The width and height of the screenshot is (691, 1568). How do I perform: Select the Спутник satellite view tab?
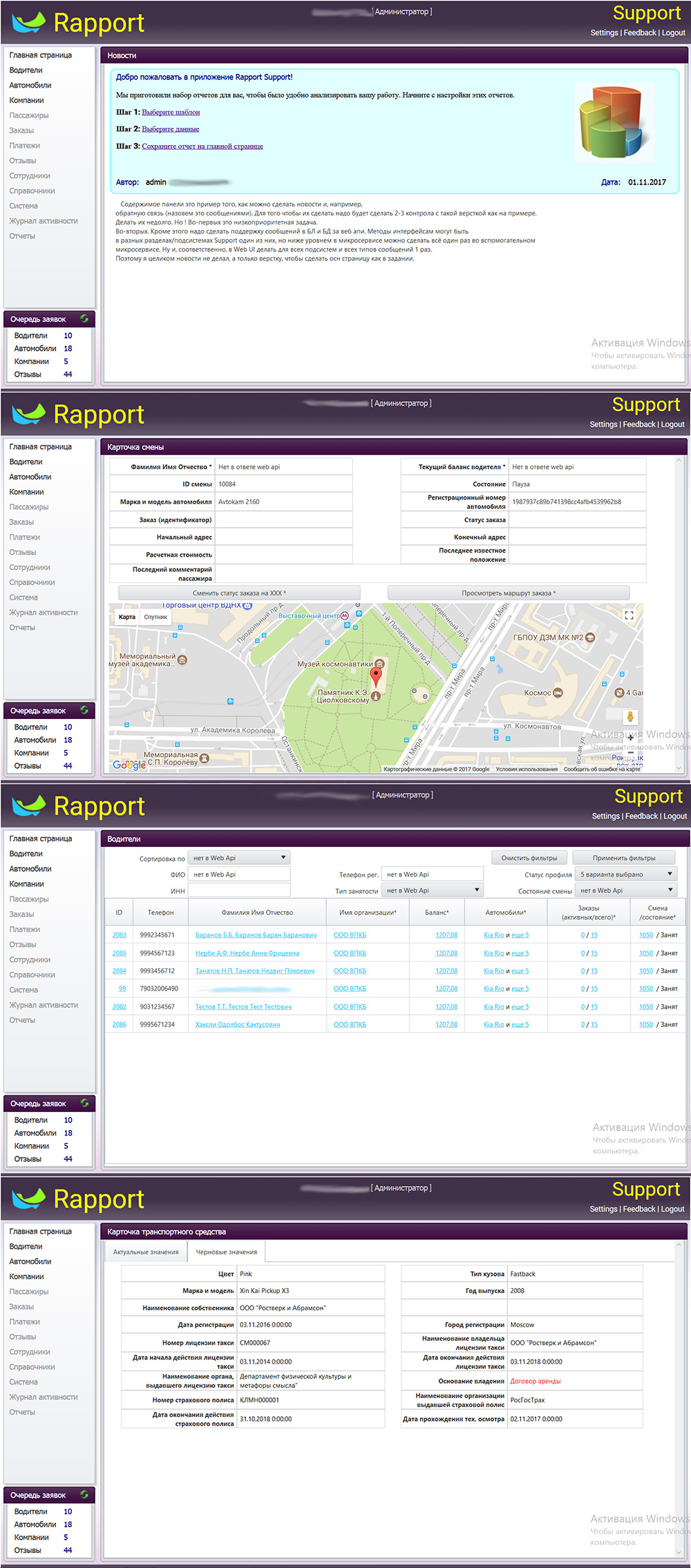[x=156, y=617]
